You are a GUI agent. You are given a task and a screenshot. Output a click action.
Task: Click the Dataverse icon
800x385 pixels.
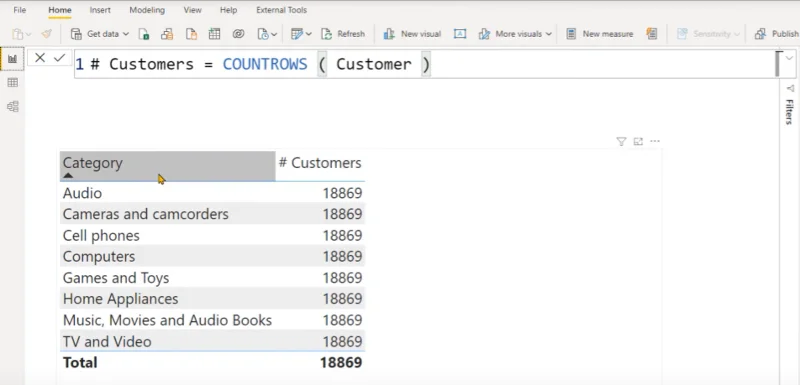[238, 34]
